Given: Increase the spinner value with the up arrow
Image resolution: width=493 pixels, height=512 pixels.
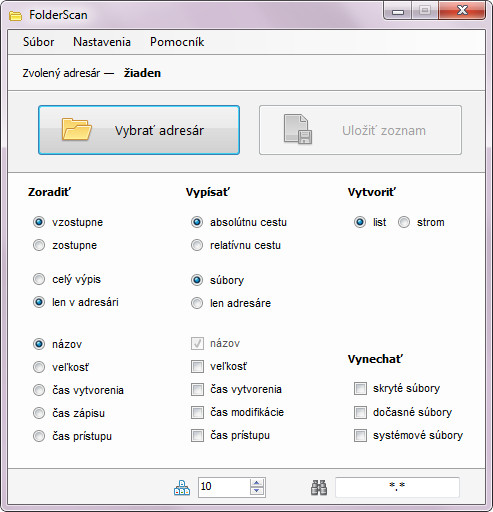Looking at the screenshot, I should 256,483.
